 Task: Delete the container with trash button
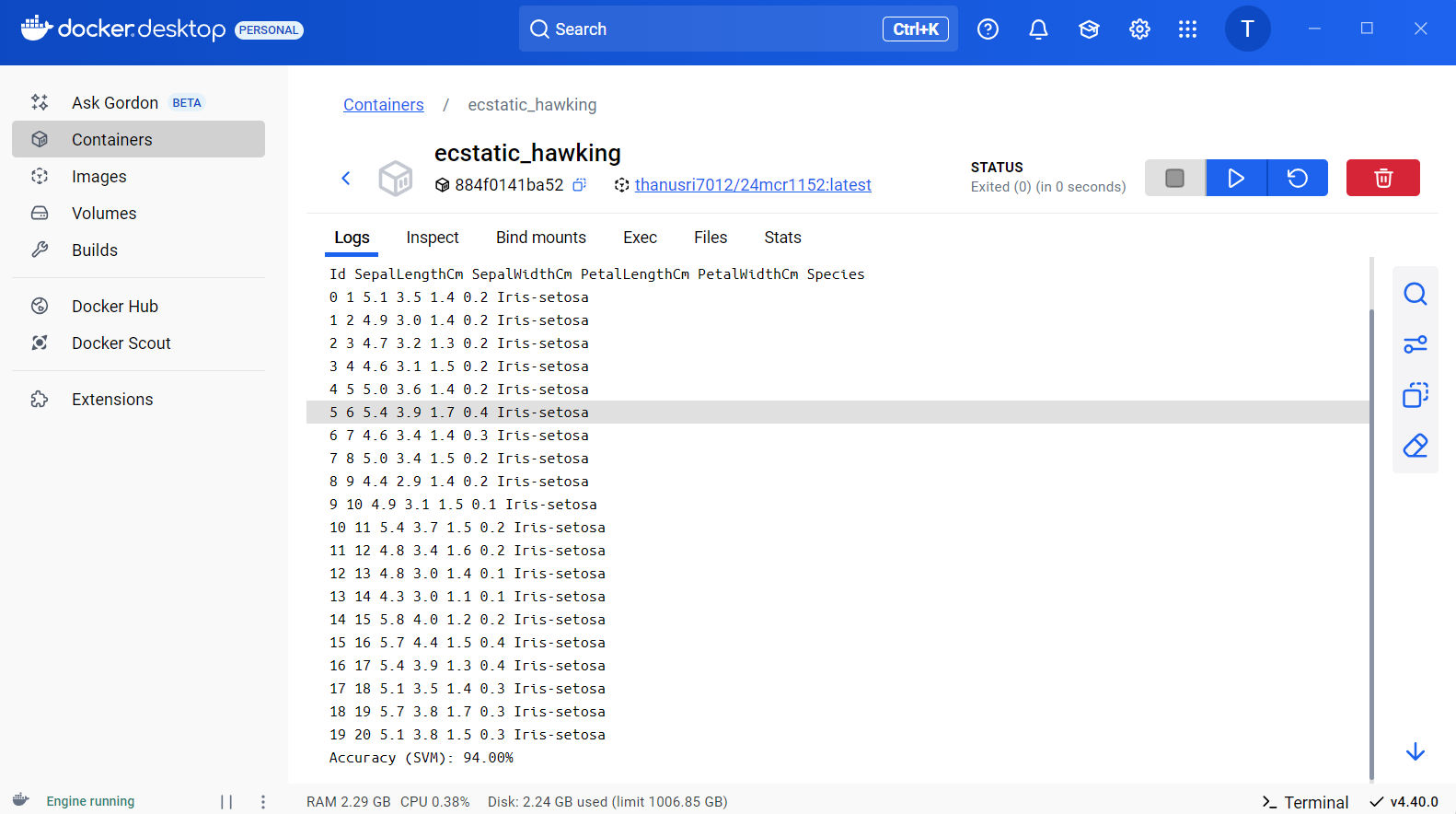coord(1383,178)
